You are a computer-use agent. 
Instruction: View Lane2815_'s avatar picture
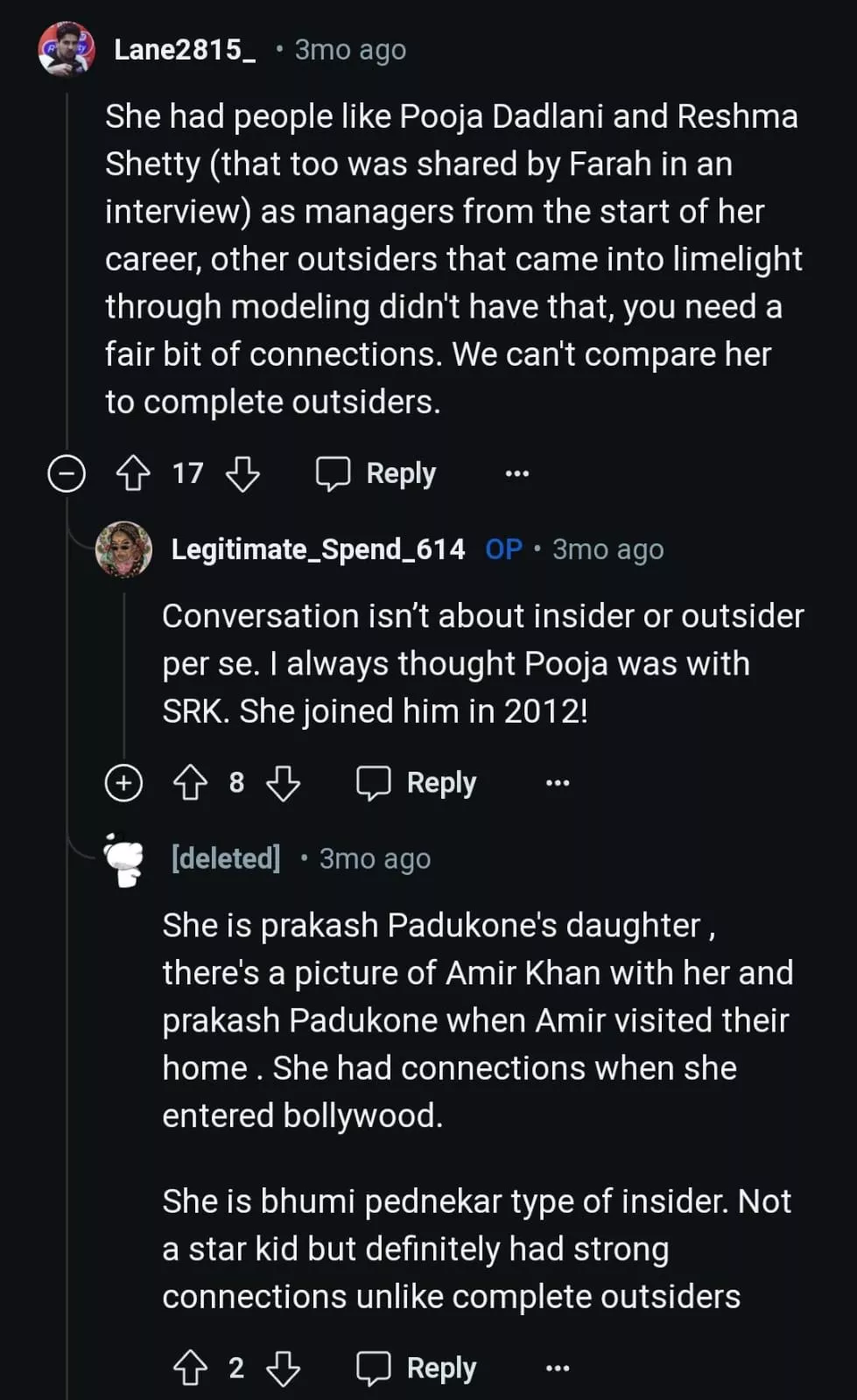click(67, 50)
